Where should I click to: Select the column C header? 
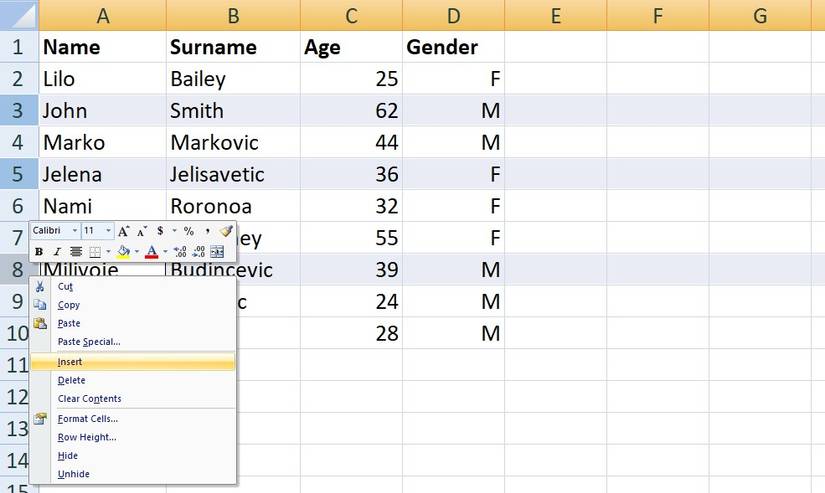tap(351, 15)
